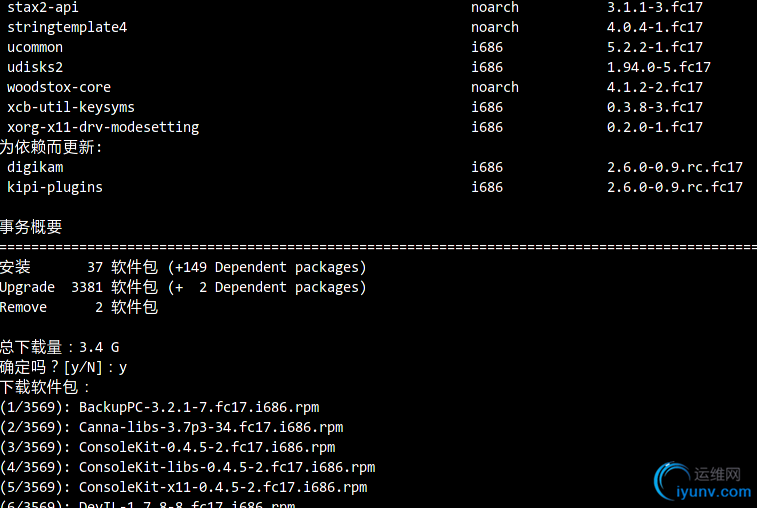Select the kipi-plugins package entry
This screenshot has width=757, height=508.
tap(54, 187)
